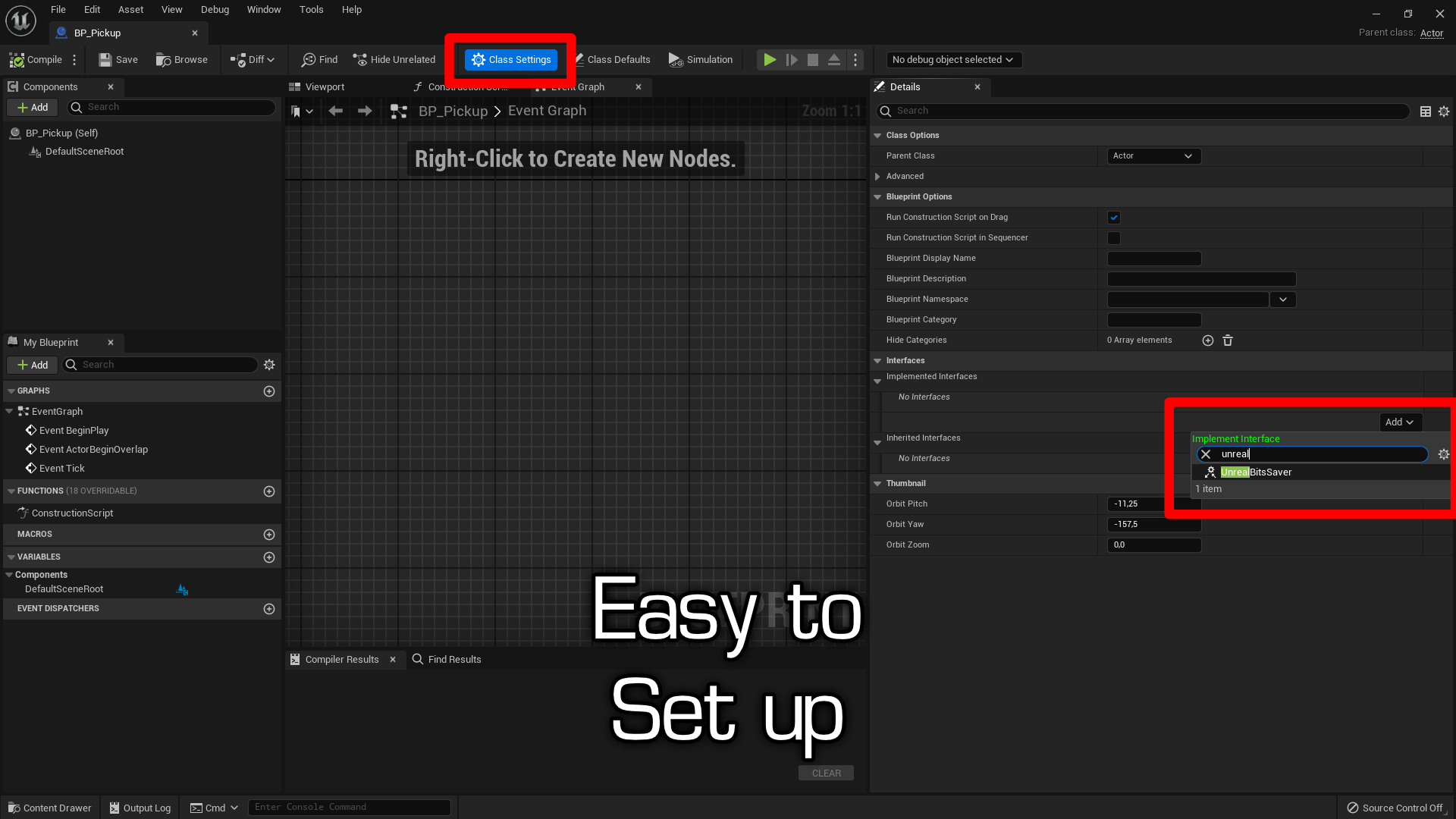Viewport: 1456px width, 819px height.
Task: Toggle Hide Unrelated nodes
Action: [x=394, y=60]
